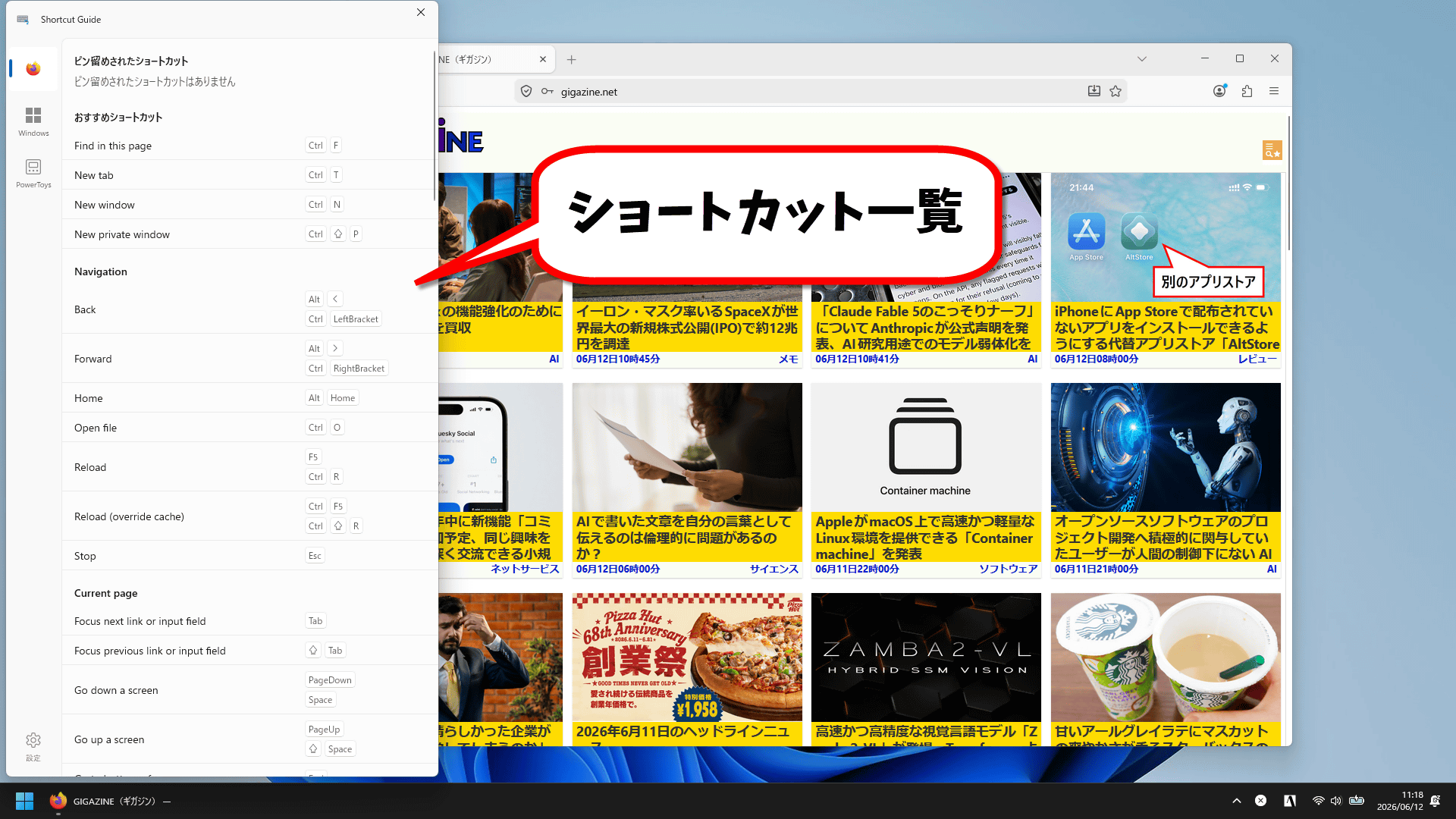Click the ZAMBA2-VL thumbnail image
The width and height of the screenshot is (1456, 819).
point(925,657)
